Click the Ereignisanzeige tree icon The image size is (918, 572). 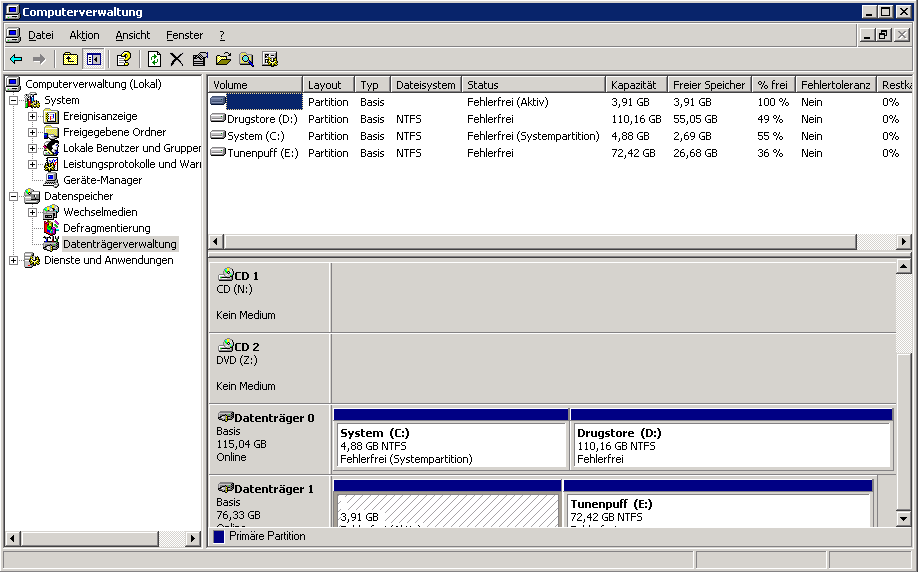point(52,116)
